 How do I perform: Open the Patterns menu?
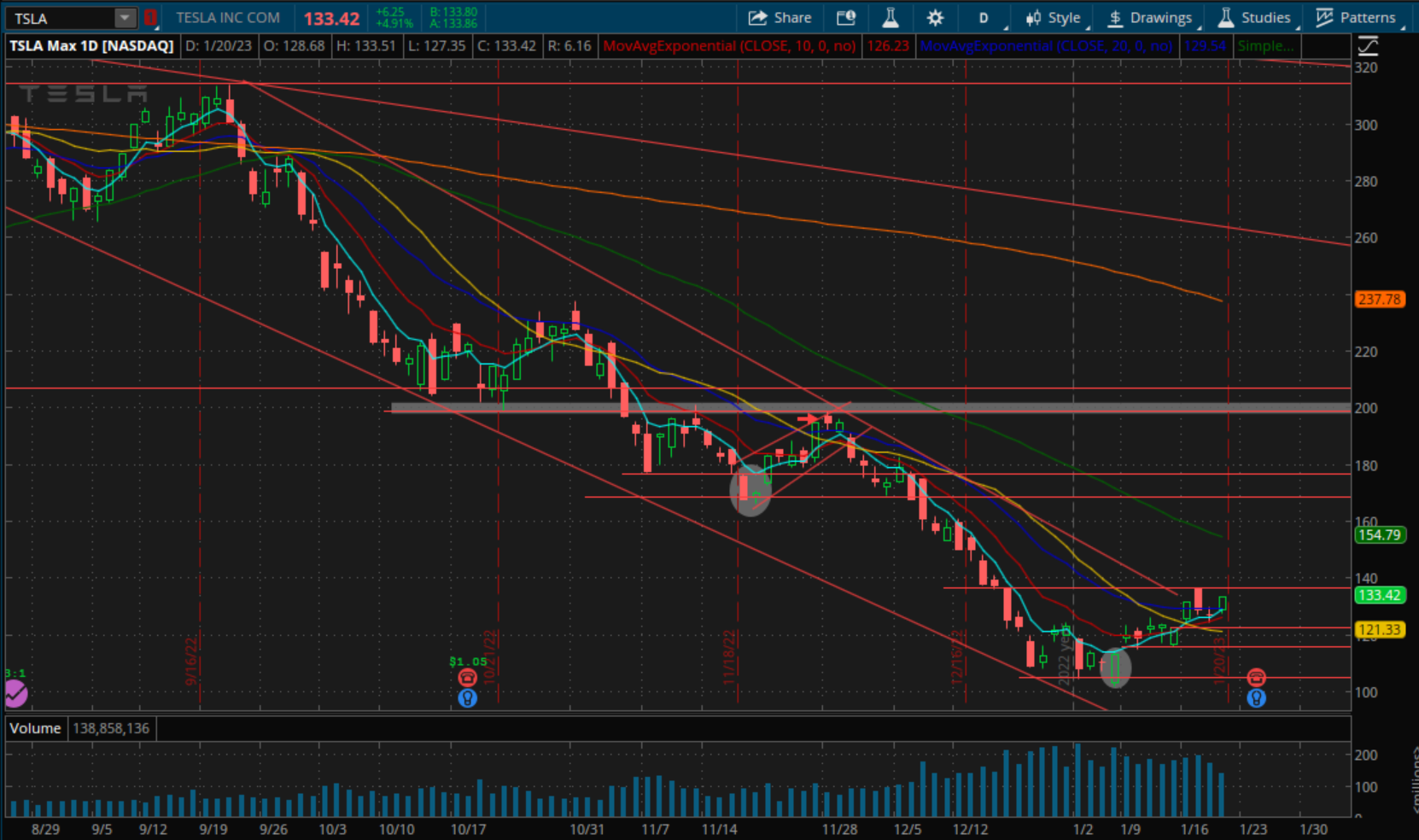point(1356,18)
